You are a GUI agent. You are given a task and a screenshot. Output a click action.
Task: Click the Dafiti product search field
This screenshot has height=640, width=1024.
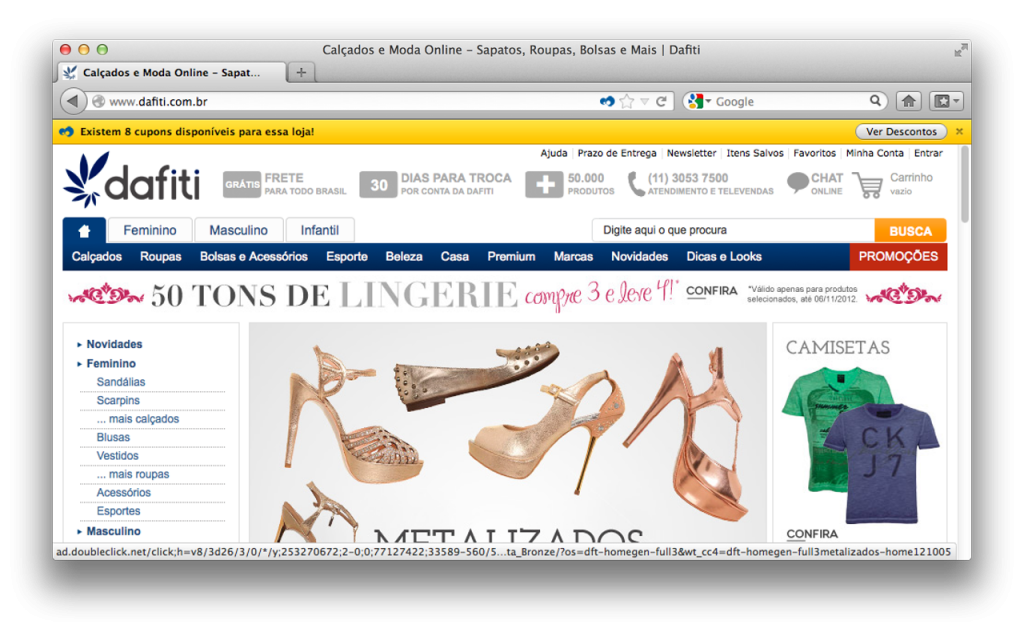click(733, 231)
